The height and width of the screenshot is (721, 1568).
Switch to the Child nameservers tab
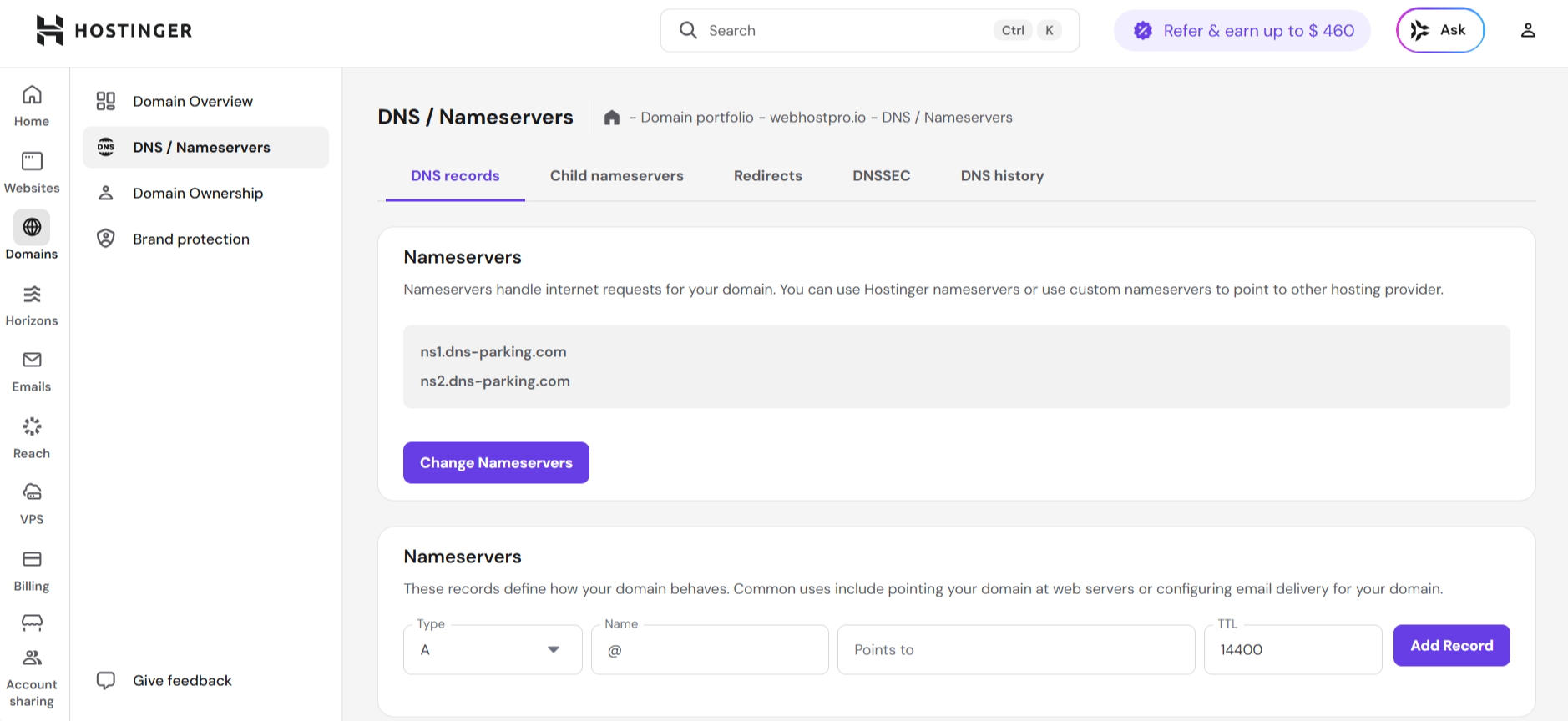[617, 176]
